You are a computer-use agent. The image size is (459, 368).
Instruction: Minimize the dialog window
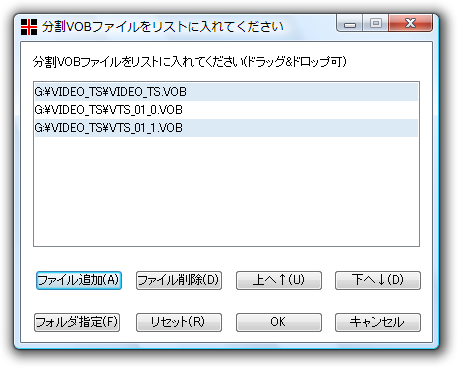tap(350, 23)
